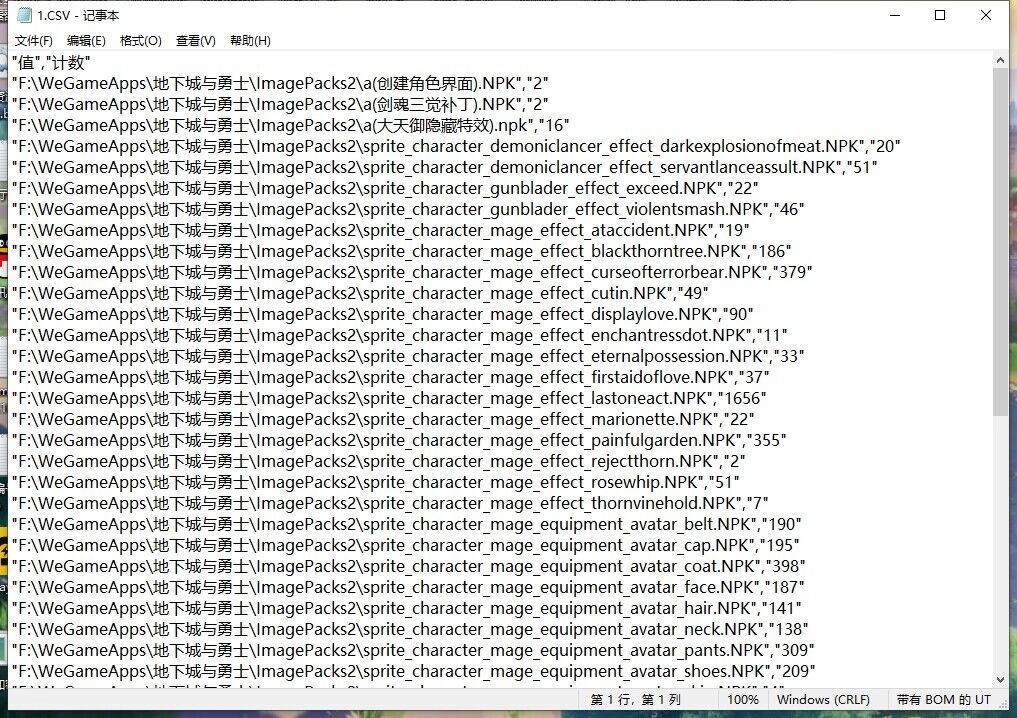Click the firstaidoflove.NPK line
Screen dimensions: 1017x718
[x=390, y=377]
